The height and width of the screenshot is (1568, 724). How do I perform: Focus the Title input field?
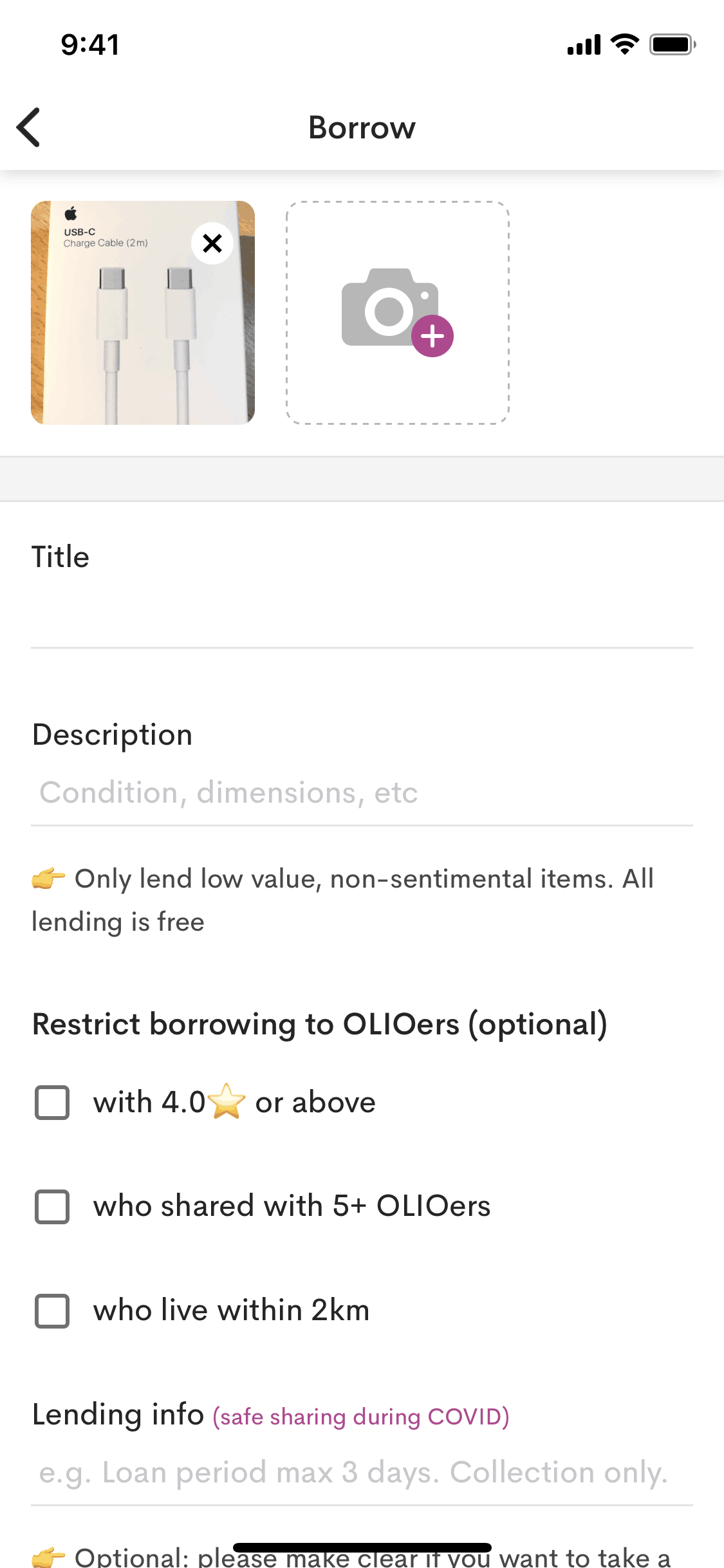click(x=362, y=611)
